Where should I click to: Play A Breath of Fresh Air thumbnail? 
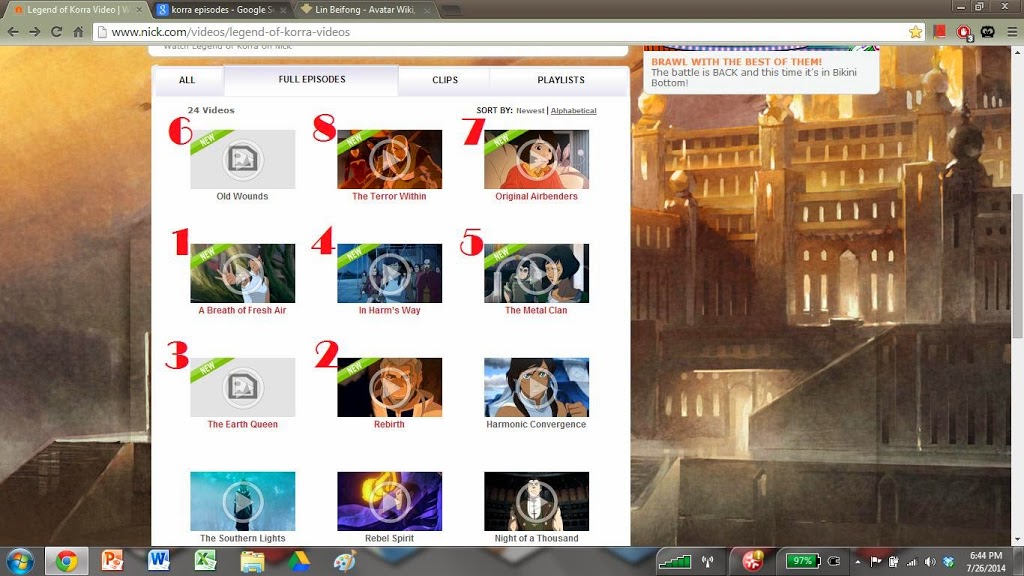(242, 274)
